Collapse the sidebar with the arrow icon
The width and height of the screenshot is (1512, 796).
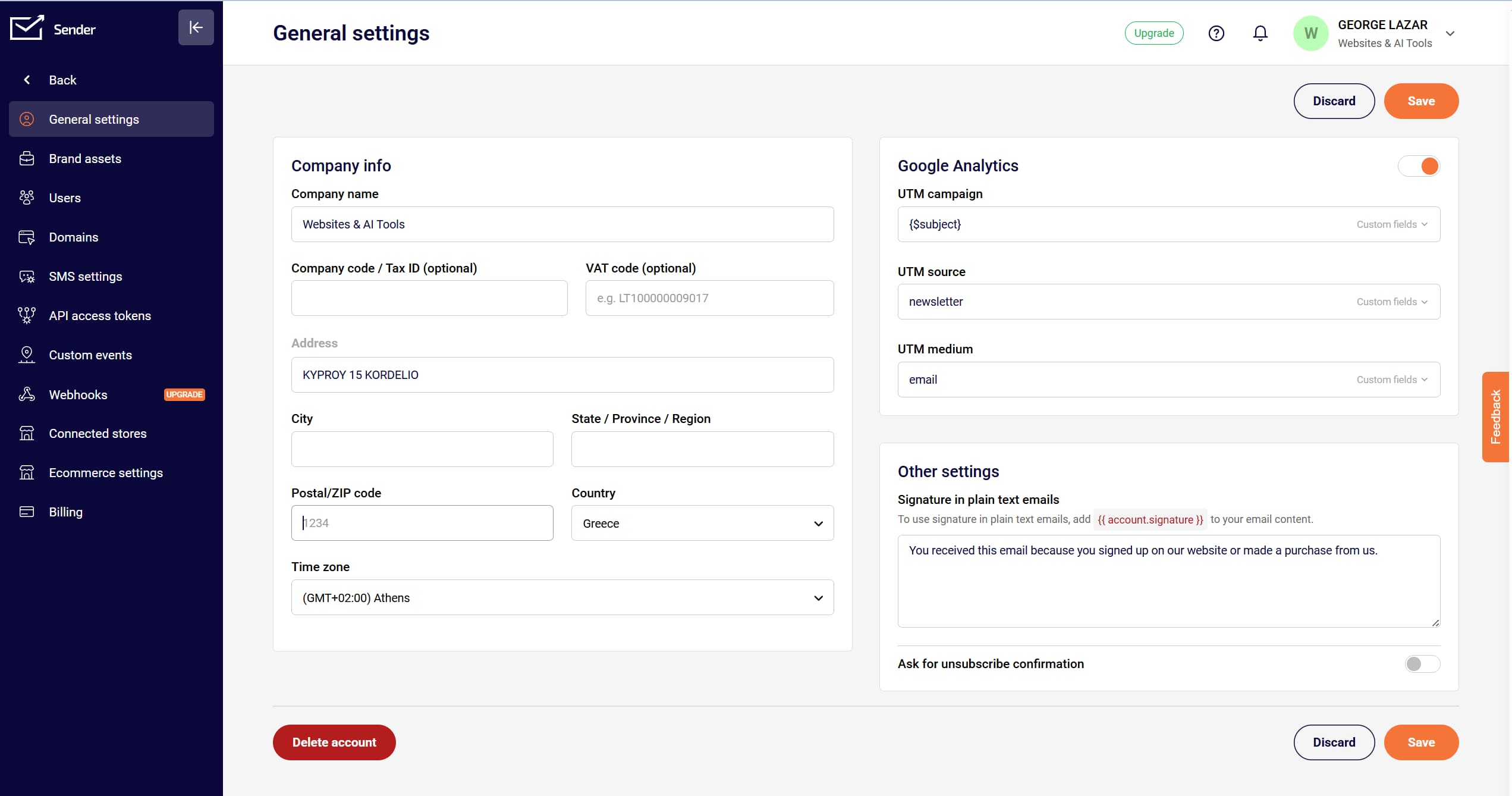point(196,27)
